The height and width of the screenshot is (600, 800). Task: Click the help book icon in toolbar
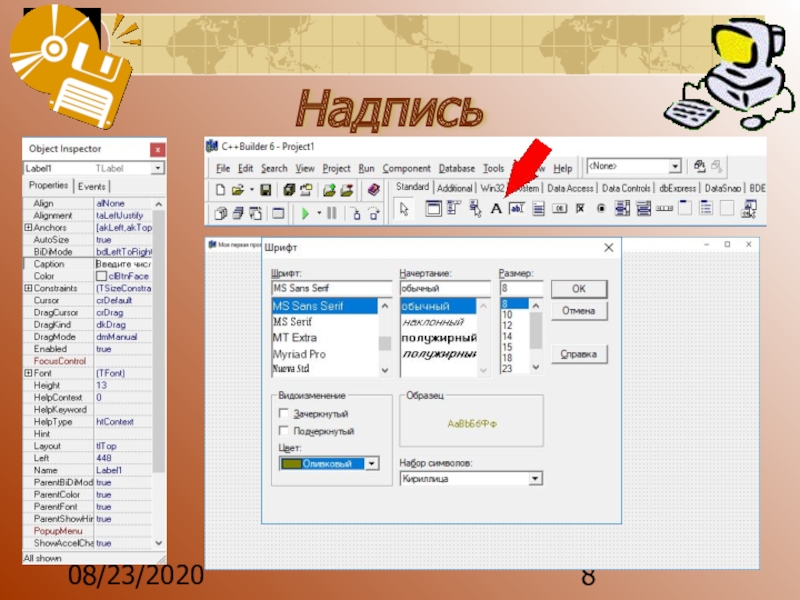pos(374,190)
